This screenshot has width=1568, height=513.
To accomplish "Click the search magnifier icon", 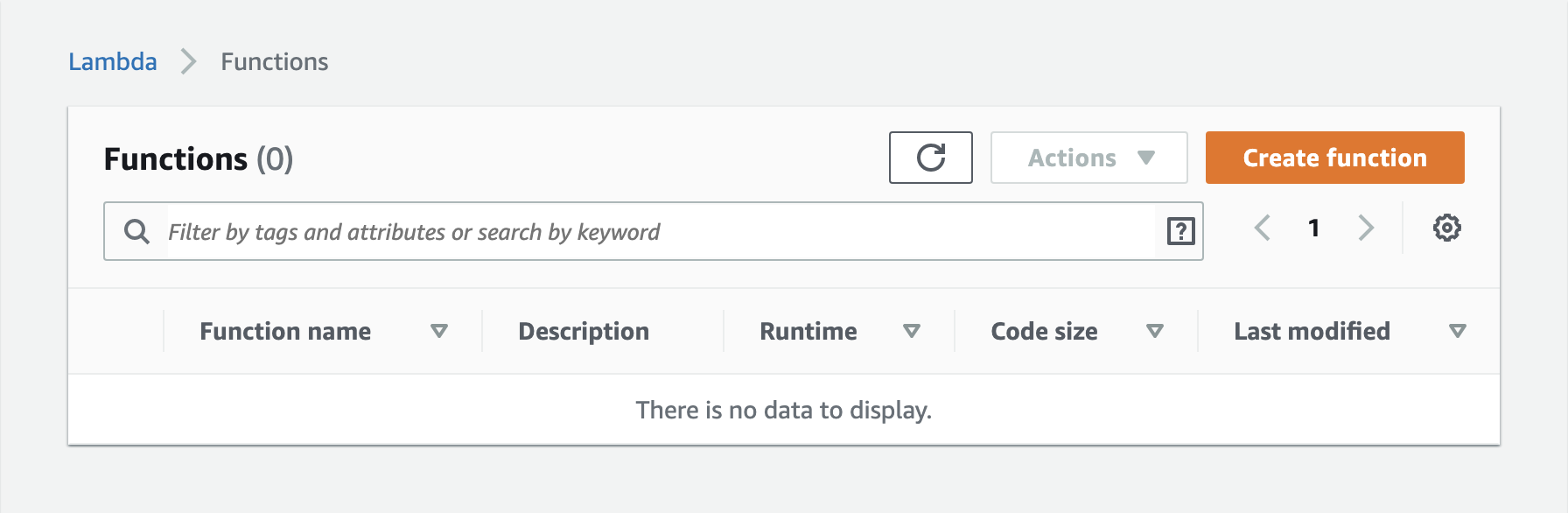I will [x=136, y=231].
